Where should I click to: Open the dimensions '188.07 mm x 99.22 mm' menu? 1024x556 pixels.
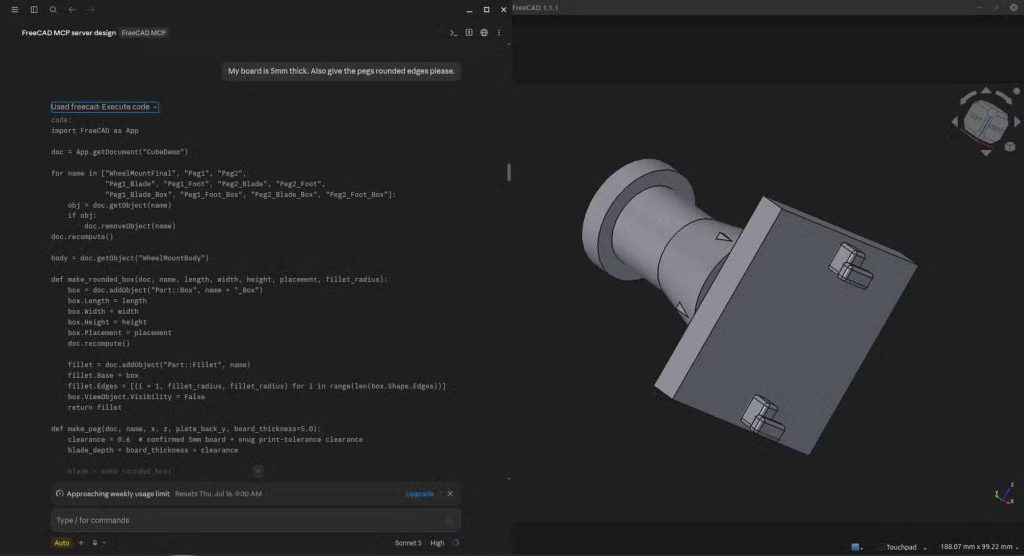click(x=979, y=547)
